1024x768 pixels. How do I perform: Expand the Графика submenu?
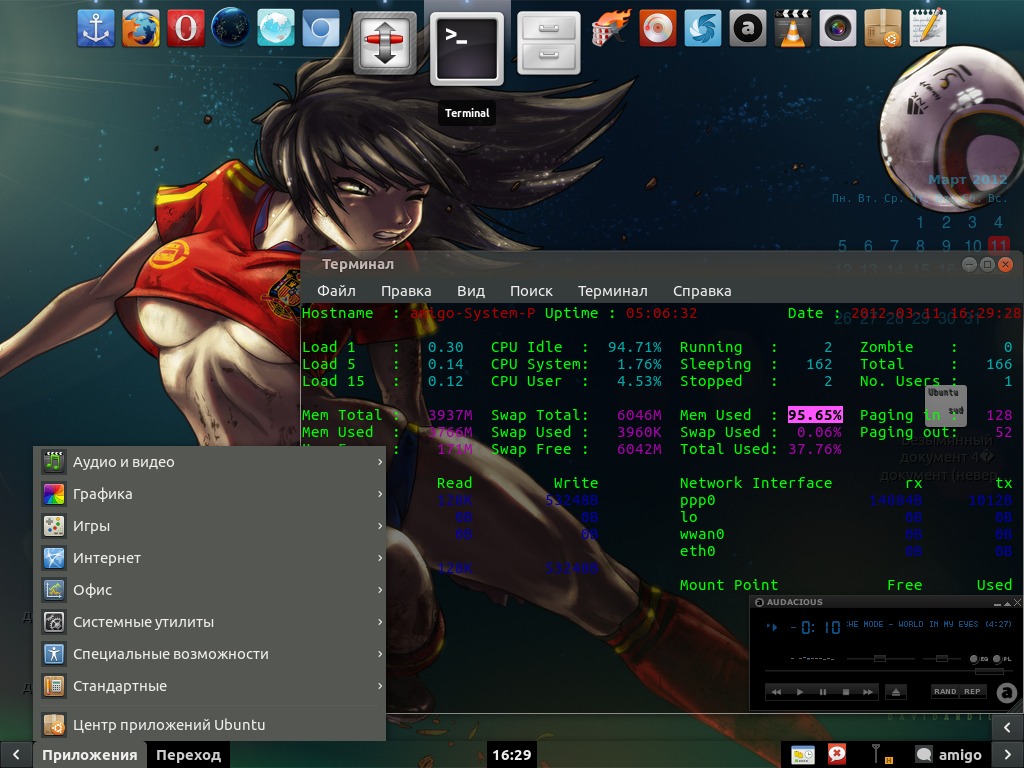[210, 494]
